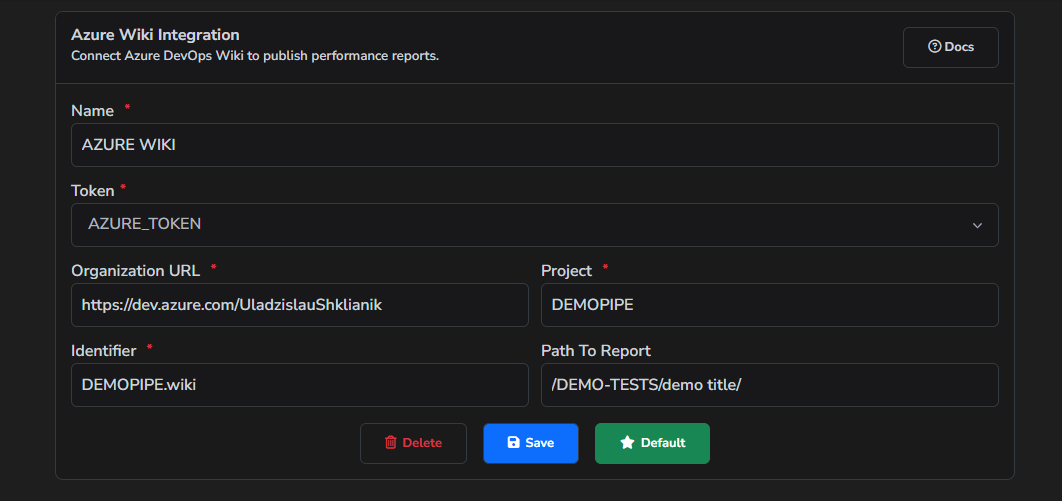Click the star icon on Default
Image resolution: width=1062 pixels, height=501 pixels.
627,443
